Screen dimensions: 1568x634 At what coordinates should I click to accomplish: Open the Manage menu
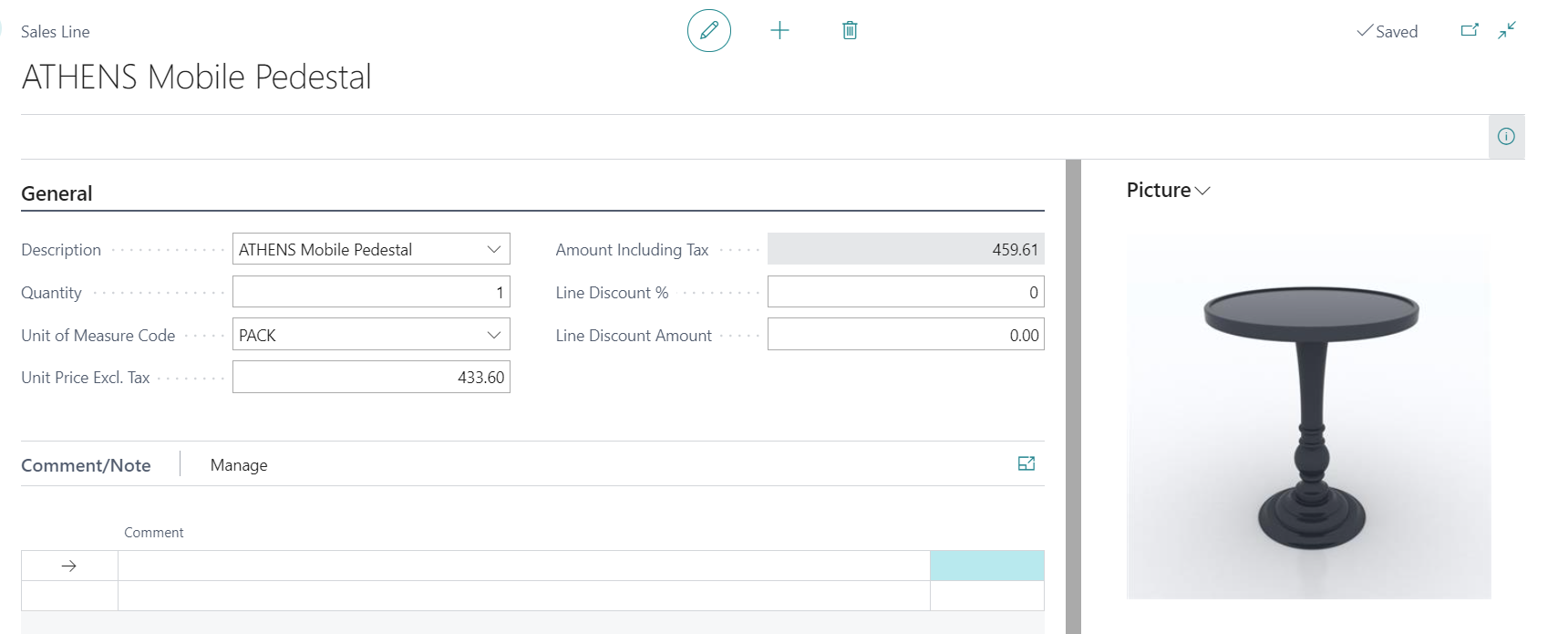pos(239,465)
